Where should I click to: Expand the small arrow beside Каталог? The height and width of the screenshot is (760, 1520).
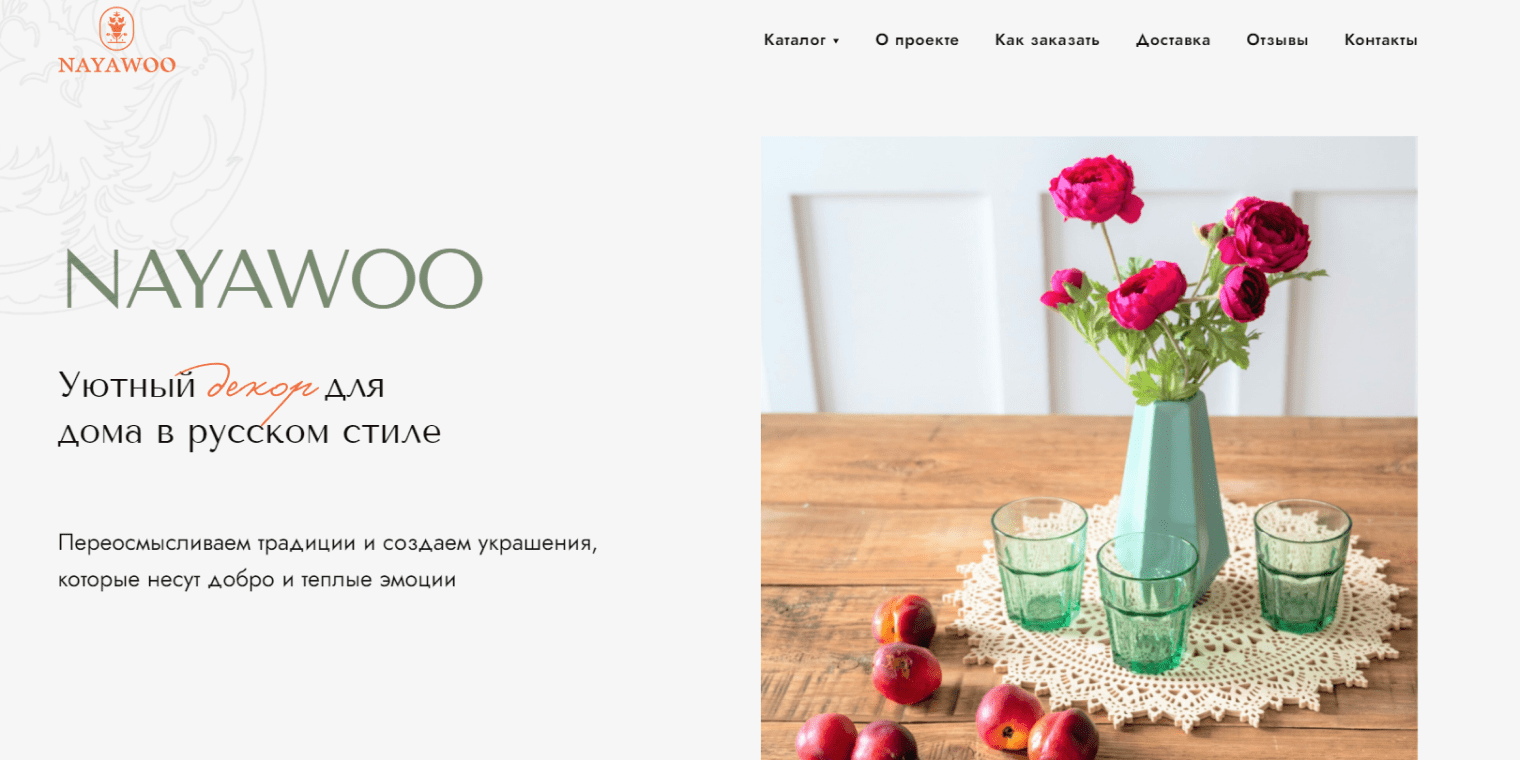click(836, 41)
